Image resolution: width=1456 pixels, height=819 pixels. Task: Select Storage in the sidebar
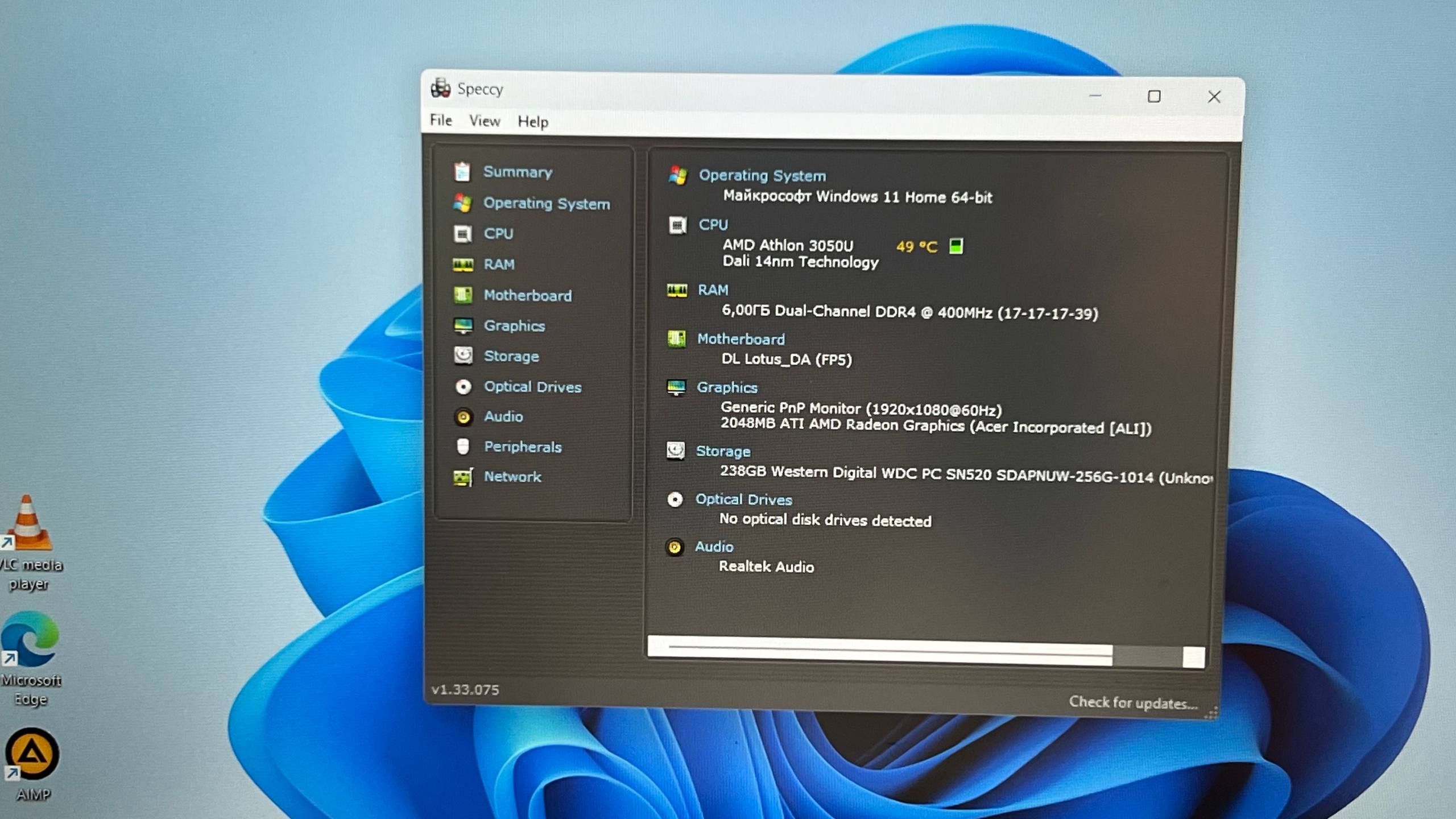pyautogui.click(x=511, y=357)
